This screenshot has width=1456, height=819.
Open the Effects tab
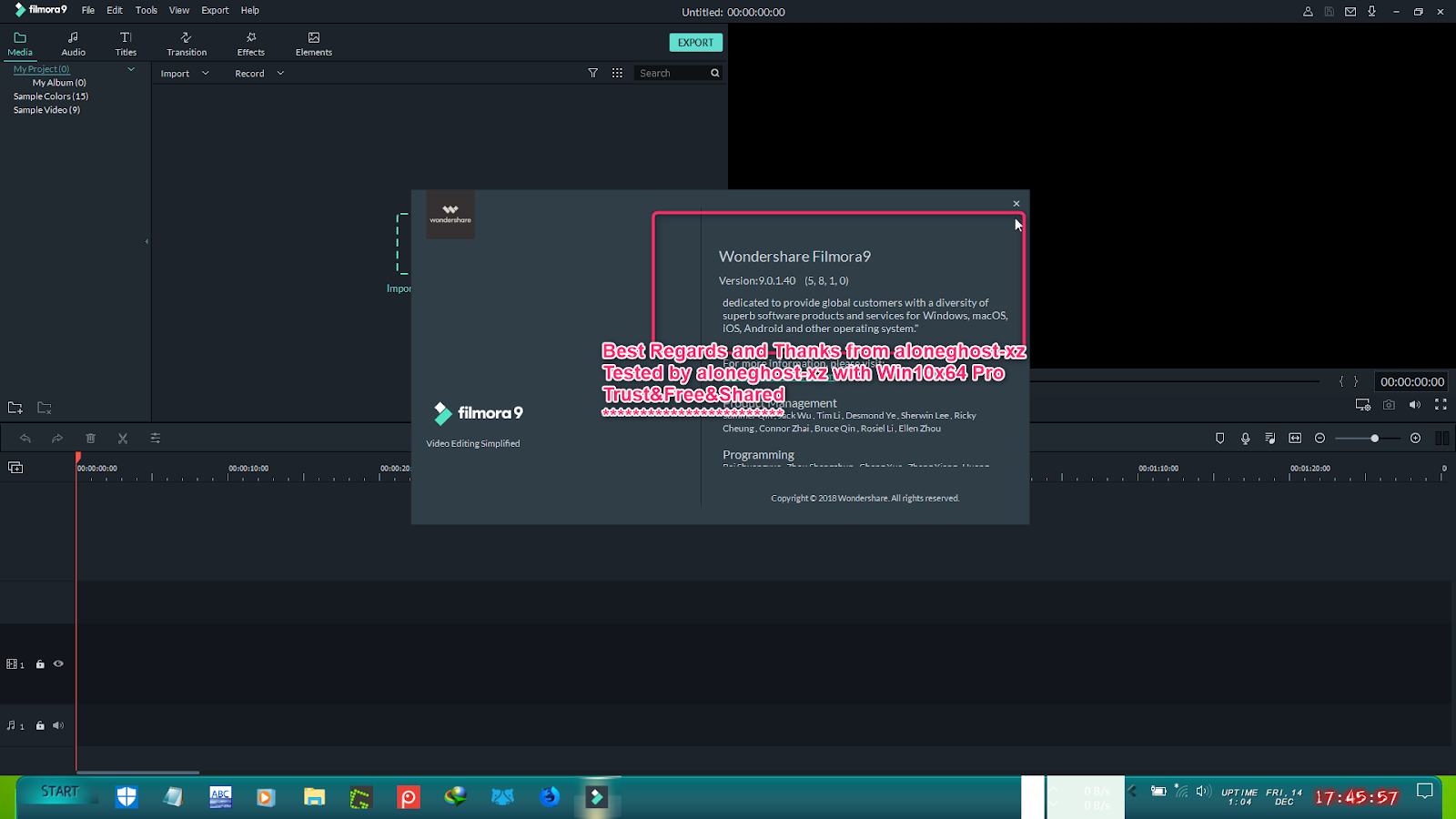click(251, 44)
